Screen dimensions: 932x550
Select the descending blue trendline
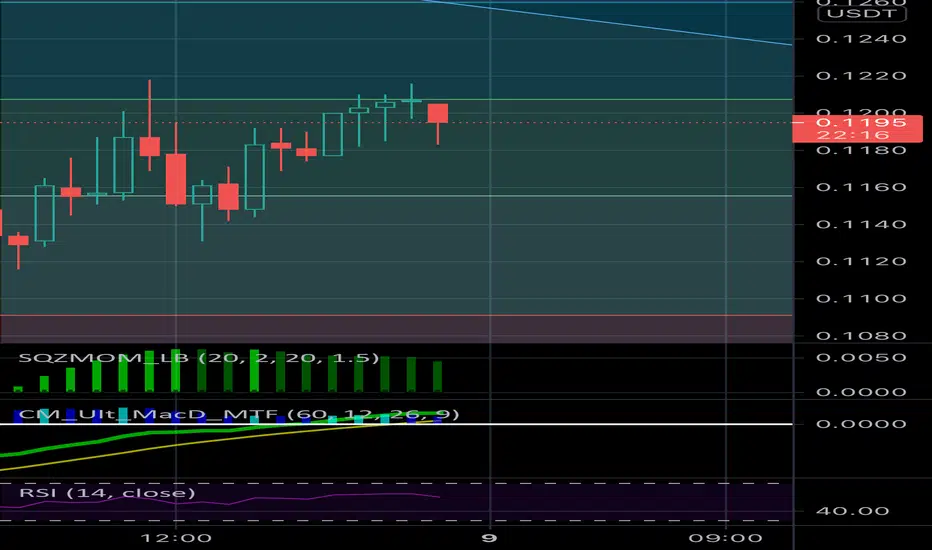[606, 23]
